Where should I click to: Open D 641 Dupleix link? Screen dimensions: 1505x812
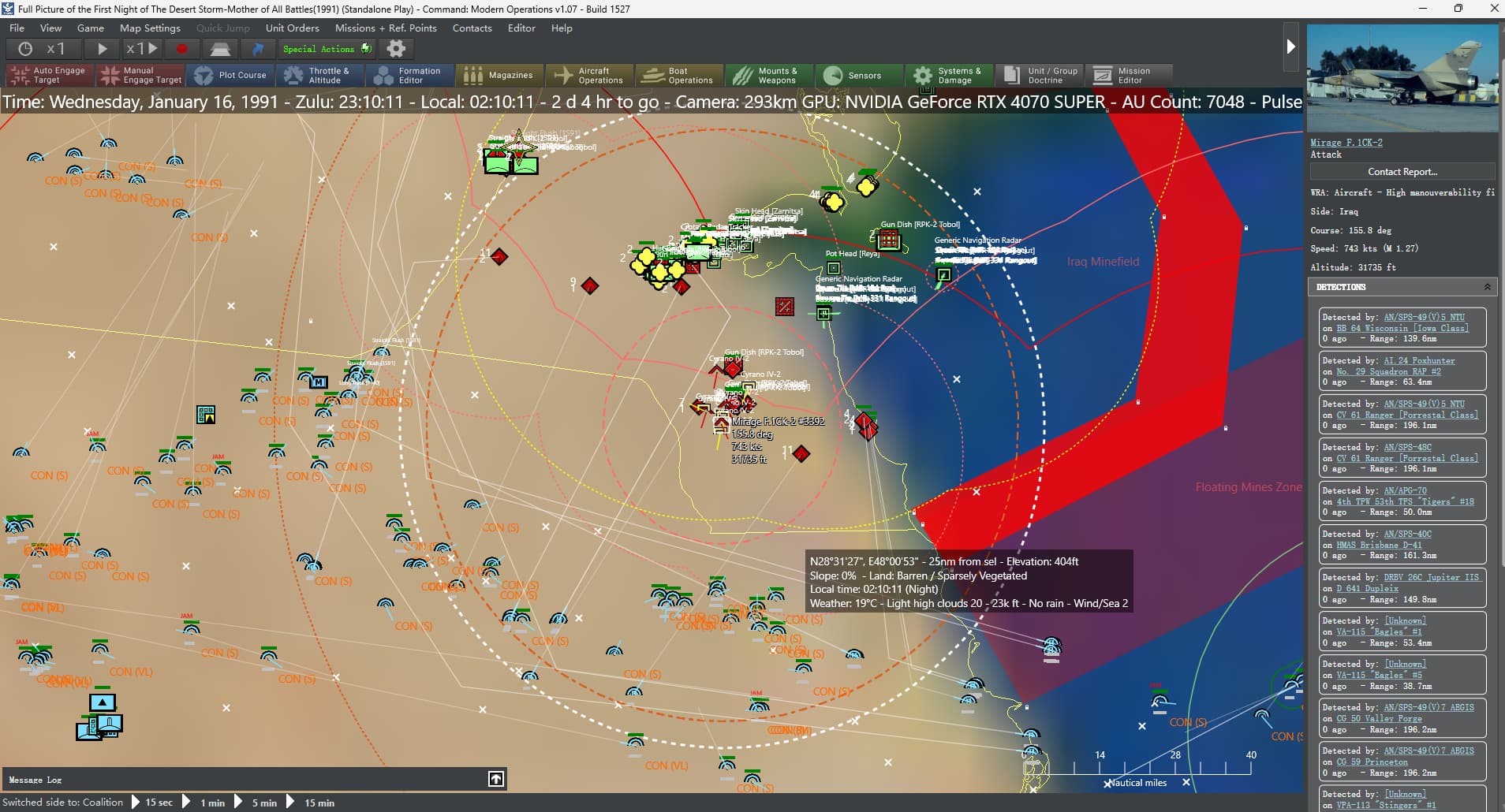(x=1367, y=588)
